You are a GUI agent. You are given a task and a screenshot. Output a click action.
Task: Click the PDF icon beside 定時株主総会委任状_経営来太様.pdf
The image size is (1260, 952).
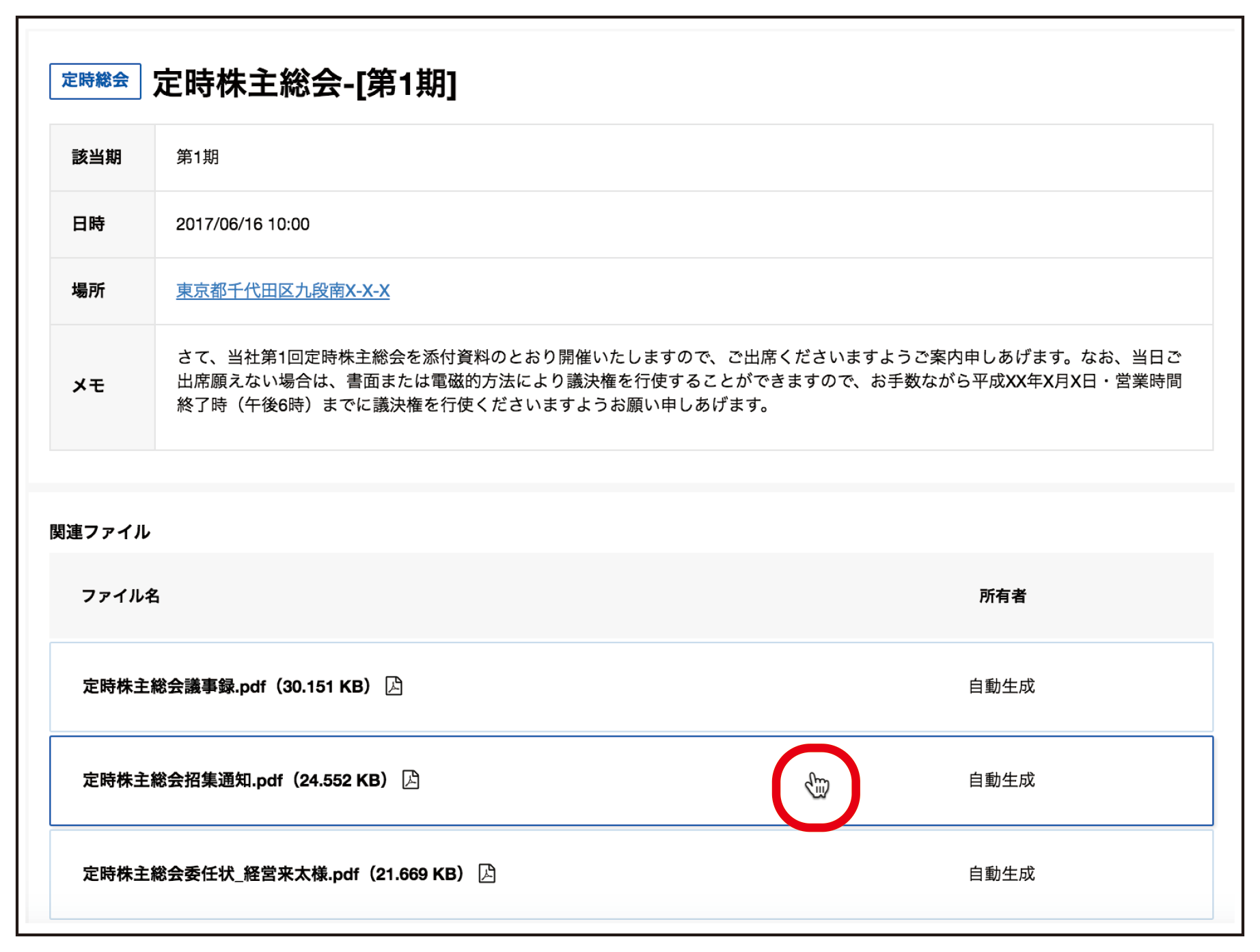click(x=487, y=873)
